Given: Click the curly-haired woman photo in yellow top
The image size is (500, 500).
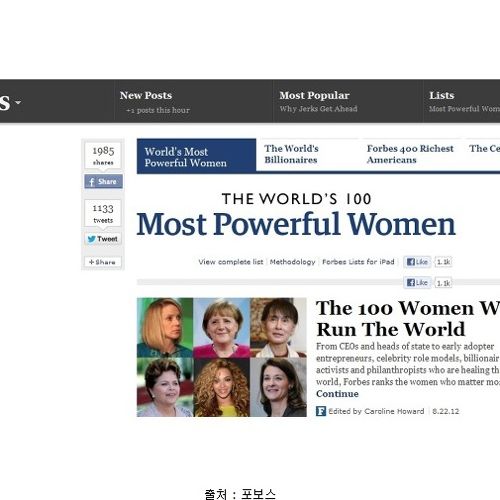Looking at the screenshot, I should 222,387.
